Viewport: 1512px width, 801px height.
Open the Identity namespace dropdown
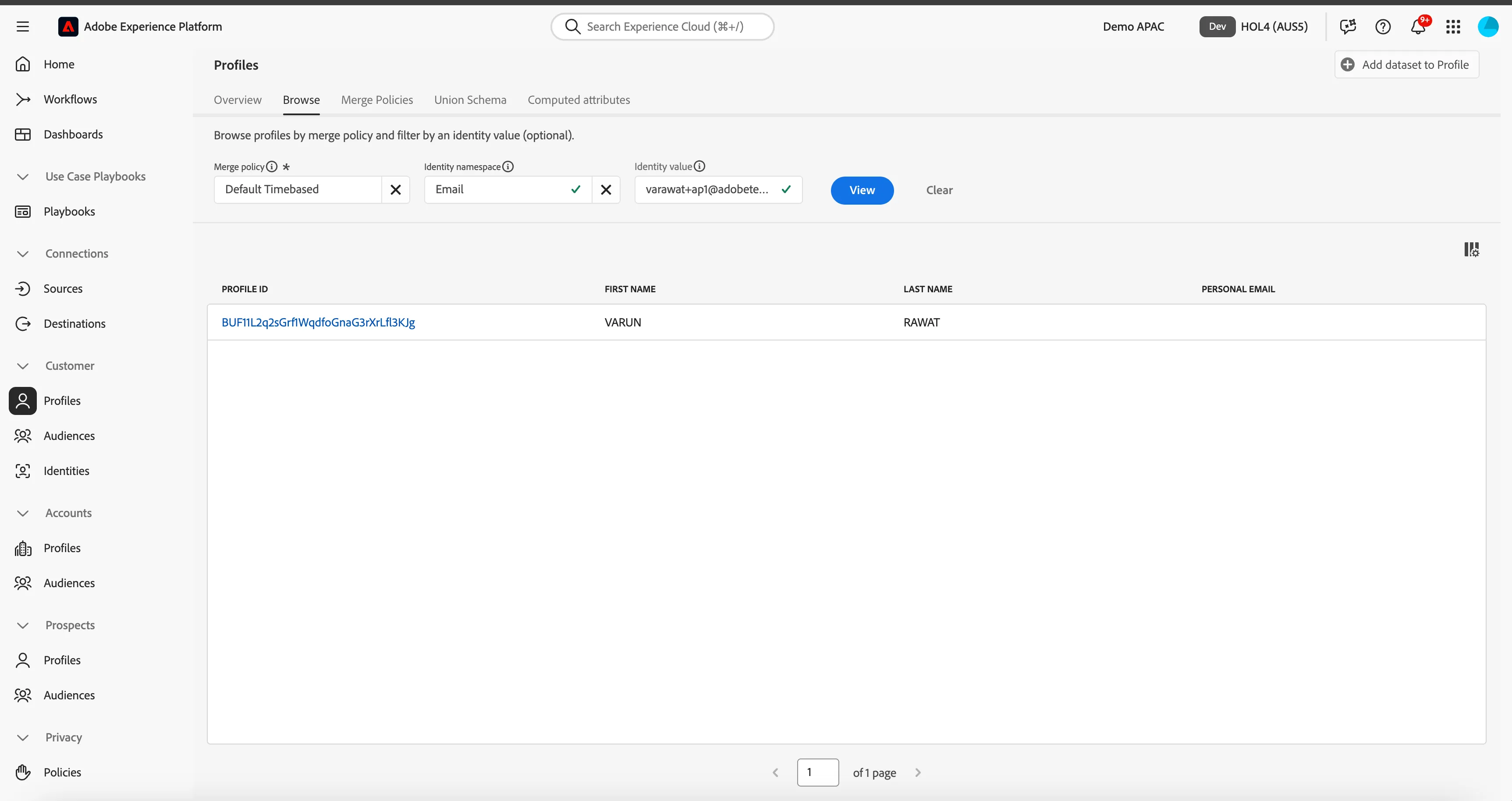pos(508,190)
